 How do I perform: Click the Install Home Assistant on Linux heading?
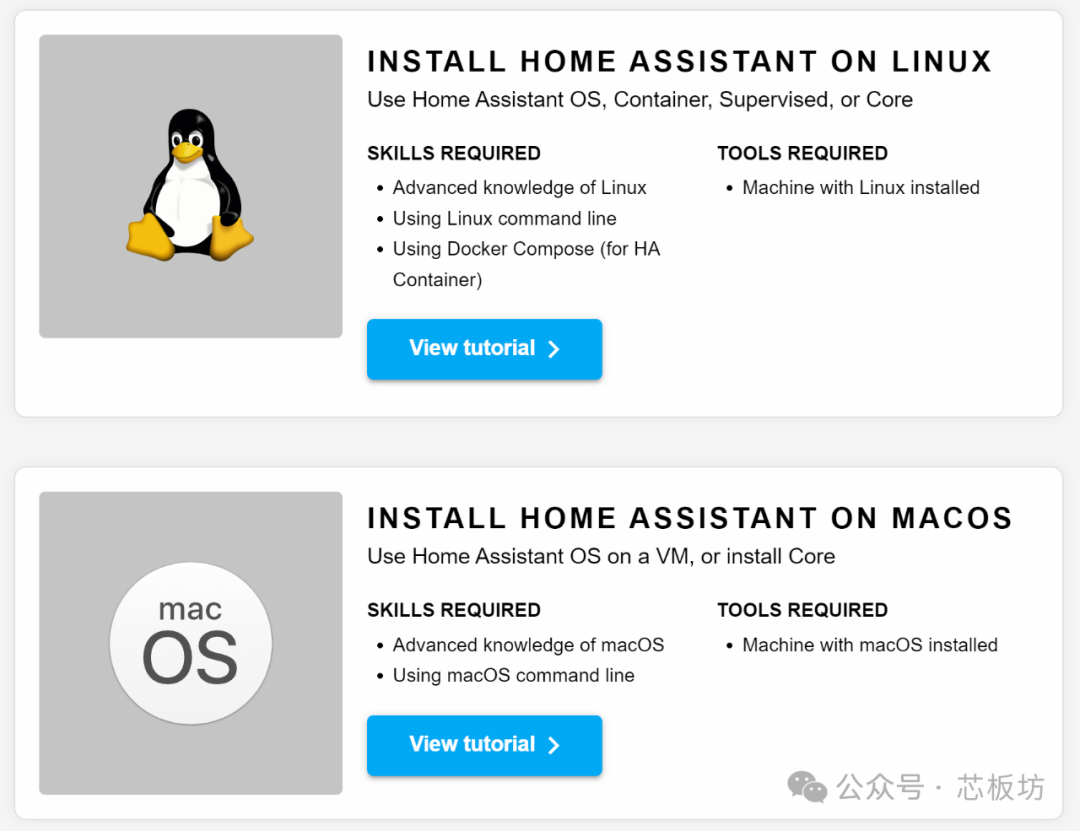(x=679, y=61)
